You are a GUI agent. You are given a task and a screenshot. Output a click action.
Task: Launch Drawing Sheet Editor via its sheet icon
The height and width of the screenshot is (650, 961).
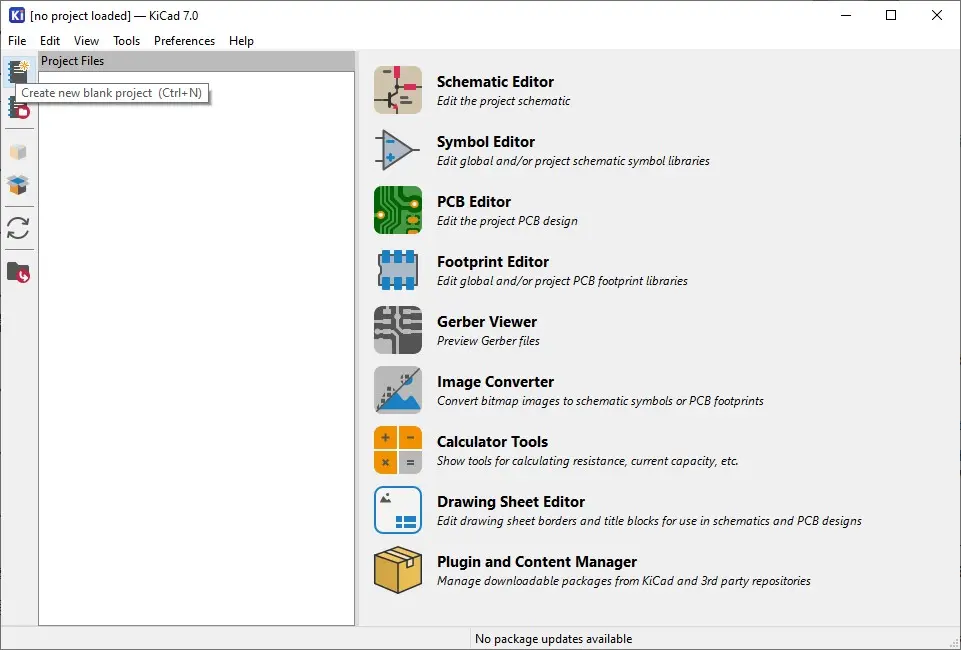(x=398, y=510)
